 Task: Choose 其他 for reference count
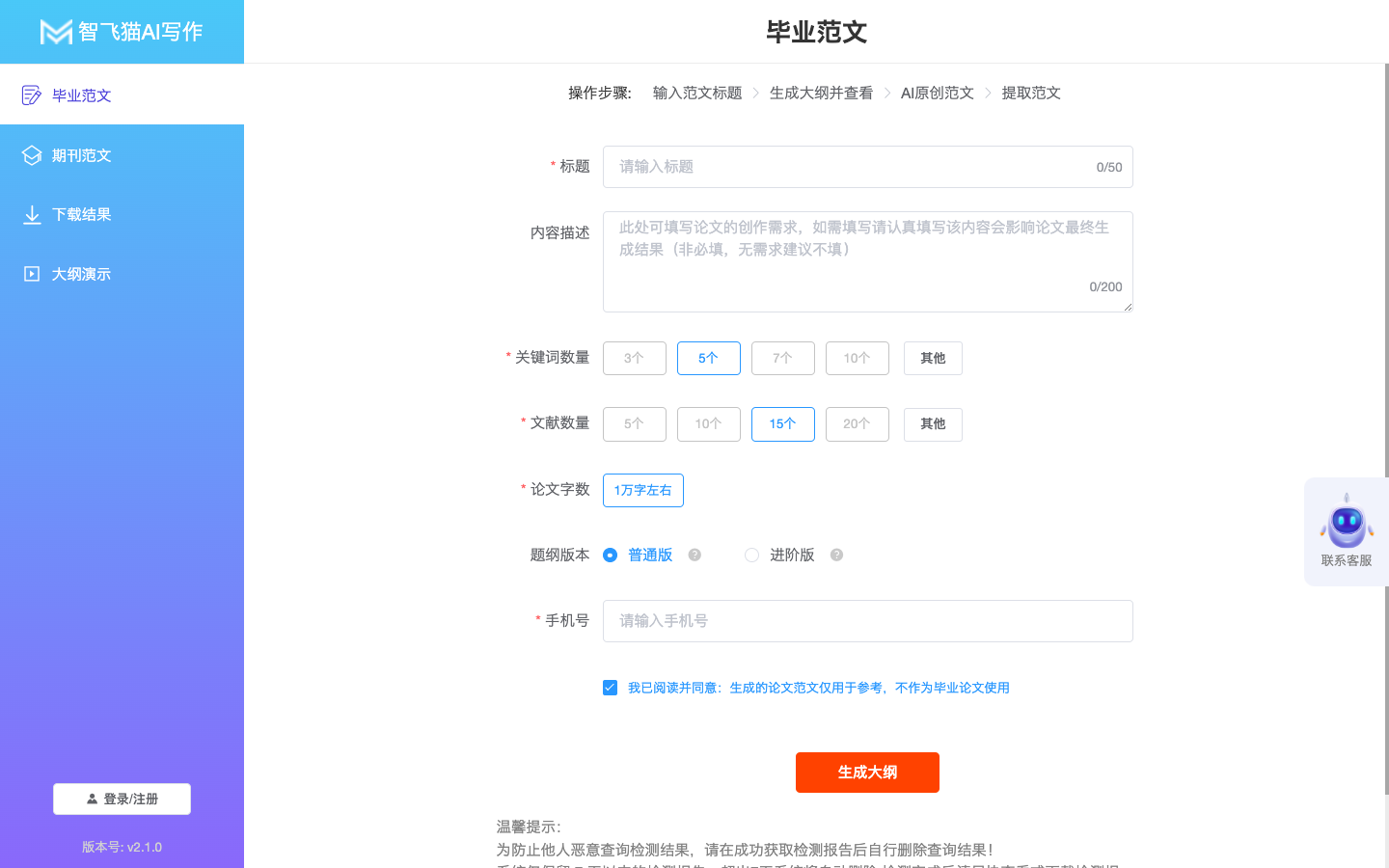pos(933,424)
